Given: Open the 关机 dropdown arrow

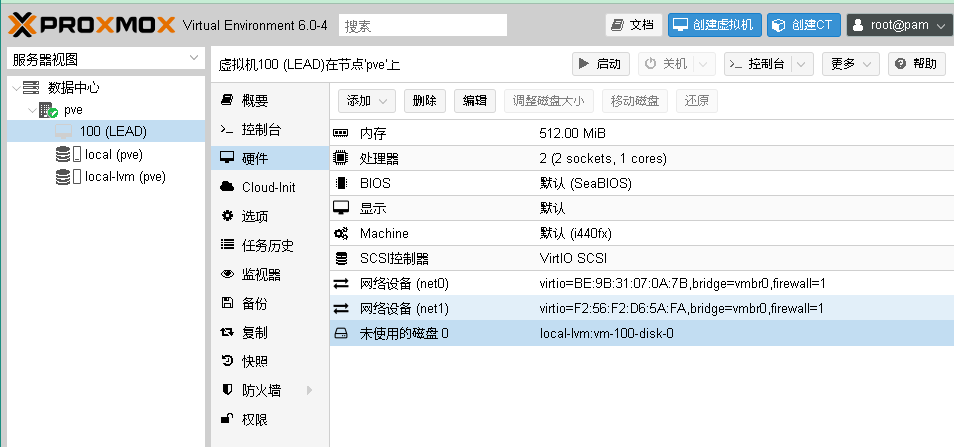Looking at the screenshot, I should click(704, 64).
